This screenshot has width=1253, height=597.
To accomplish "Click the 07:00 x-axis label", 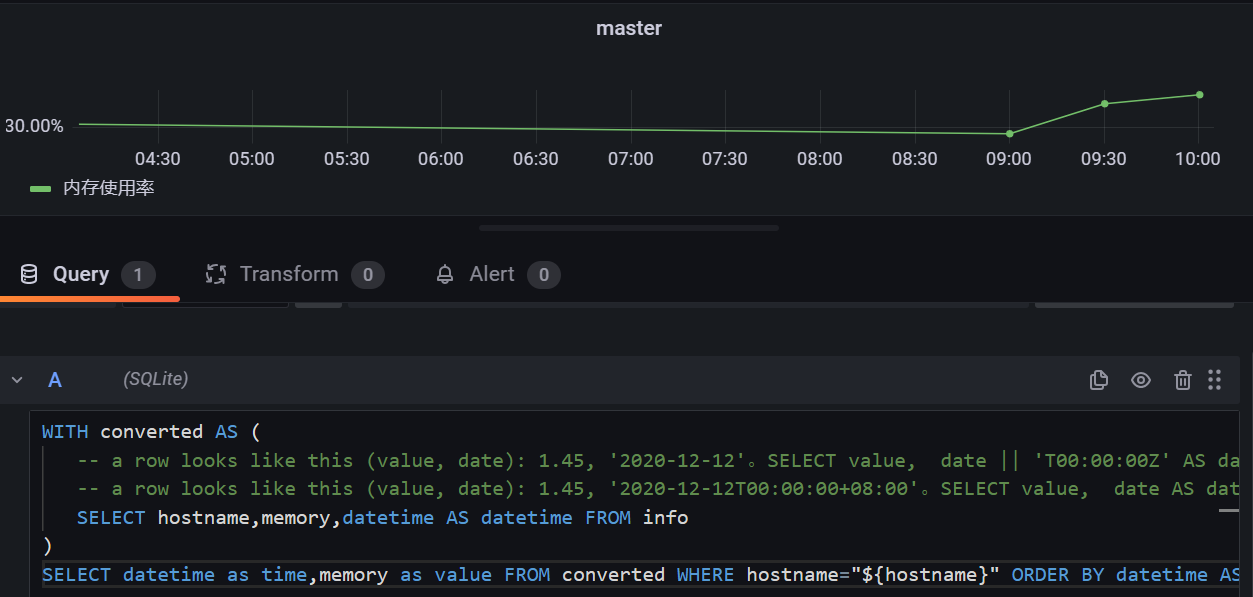I will [x=630, y=159].
